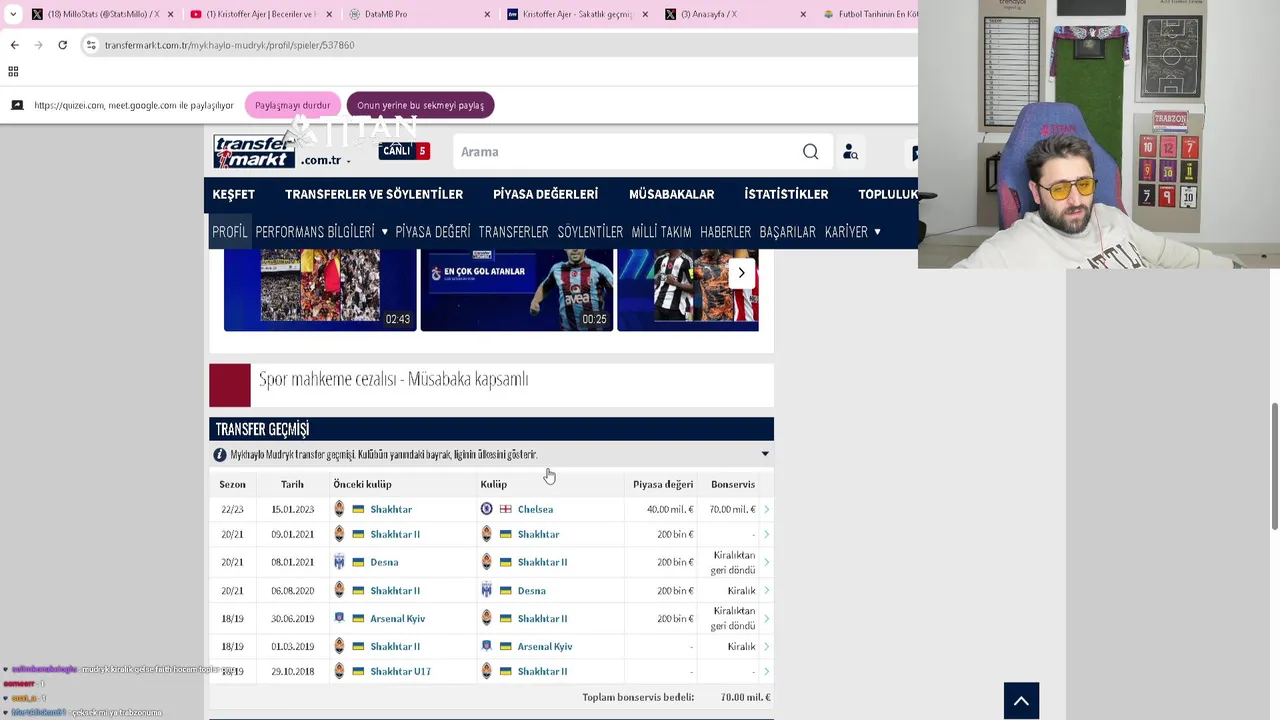The height and width of the screenshot is (720, 1280).
Task: Select the PROFİL sub-tab
Action: (229, 232)
